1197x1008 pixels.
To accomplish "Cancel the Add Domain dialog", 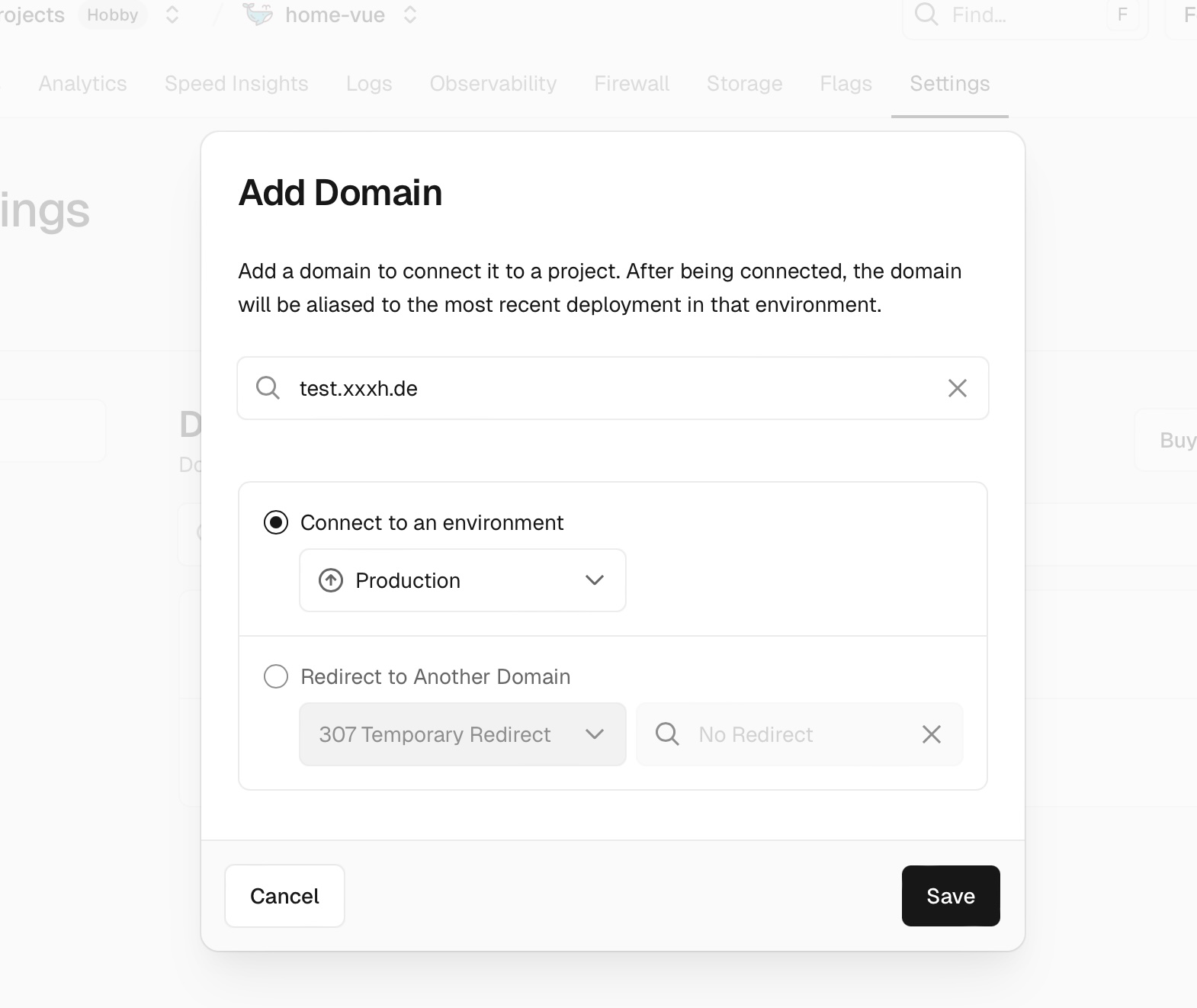I will pyautogui.click(x=284, y=896).
